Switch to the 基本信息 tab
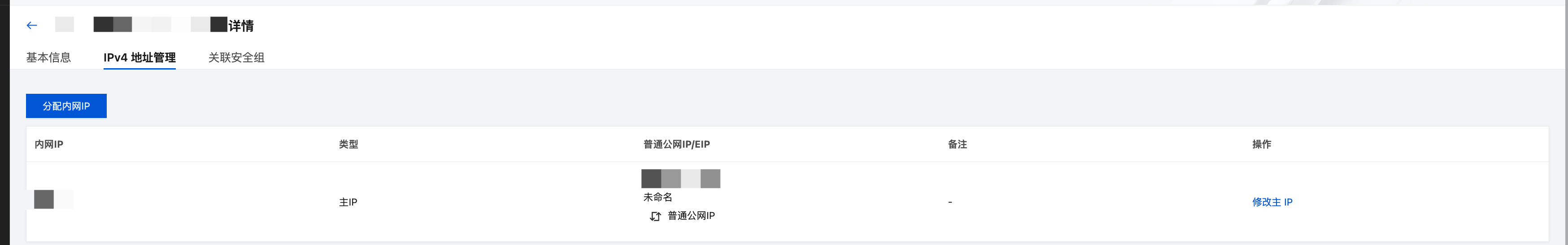The height and width of the screenshot is (245, 1568). [x=48, y=57]
